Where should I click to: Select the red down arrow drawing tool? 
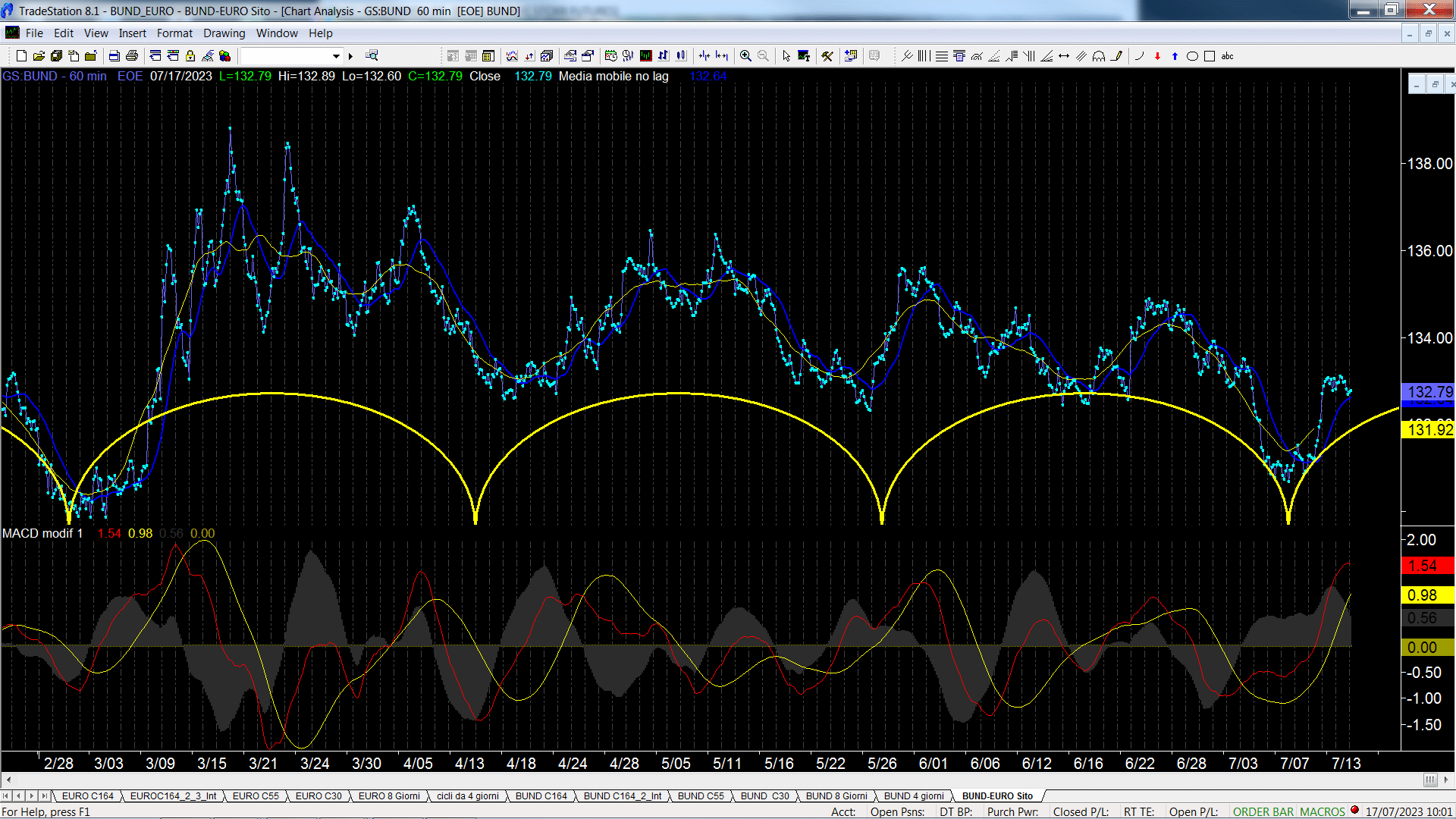click(1157, 55)
